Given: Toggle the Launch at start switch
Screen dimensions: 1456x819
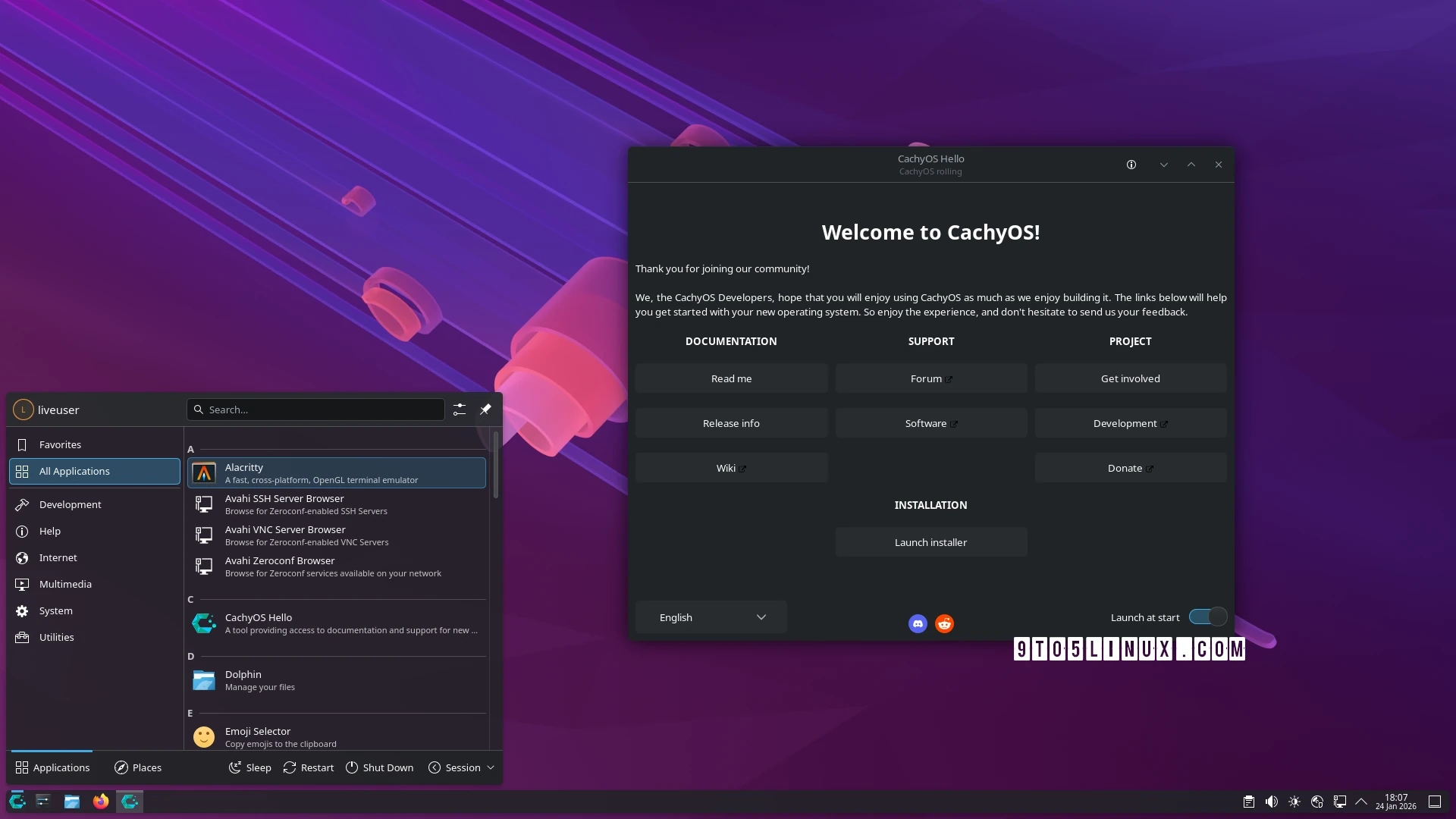Looking at the screenshot, I should tap(1207, 617).
